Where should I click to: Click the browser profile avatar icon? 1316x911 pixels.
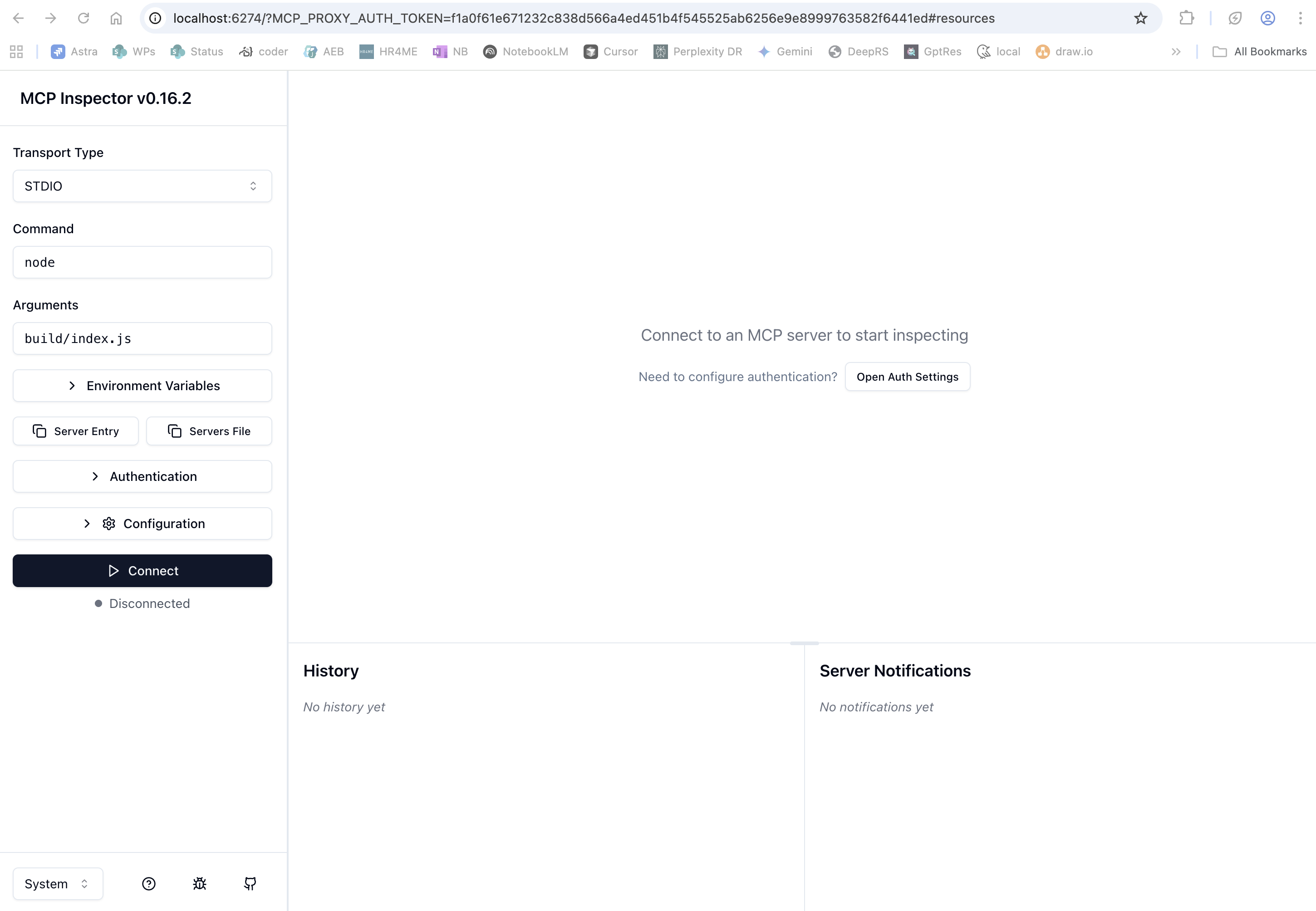click(x=1267, y=18)
